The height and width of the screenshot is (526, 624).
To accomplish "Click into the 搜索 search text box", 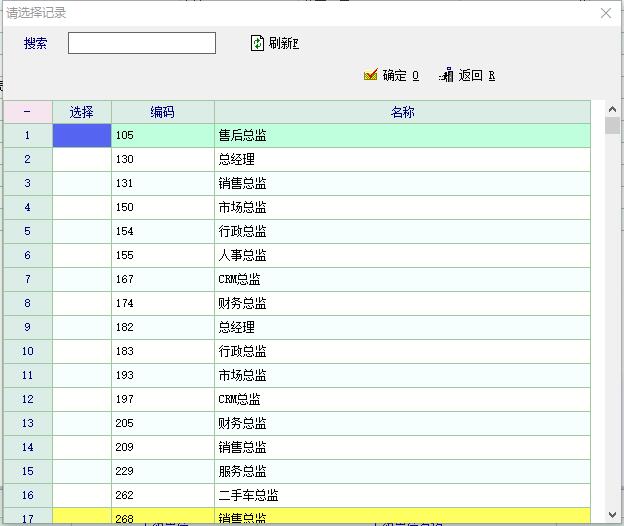I will [x=142, y=43].
